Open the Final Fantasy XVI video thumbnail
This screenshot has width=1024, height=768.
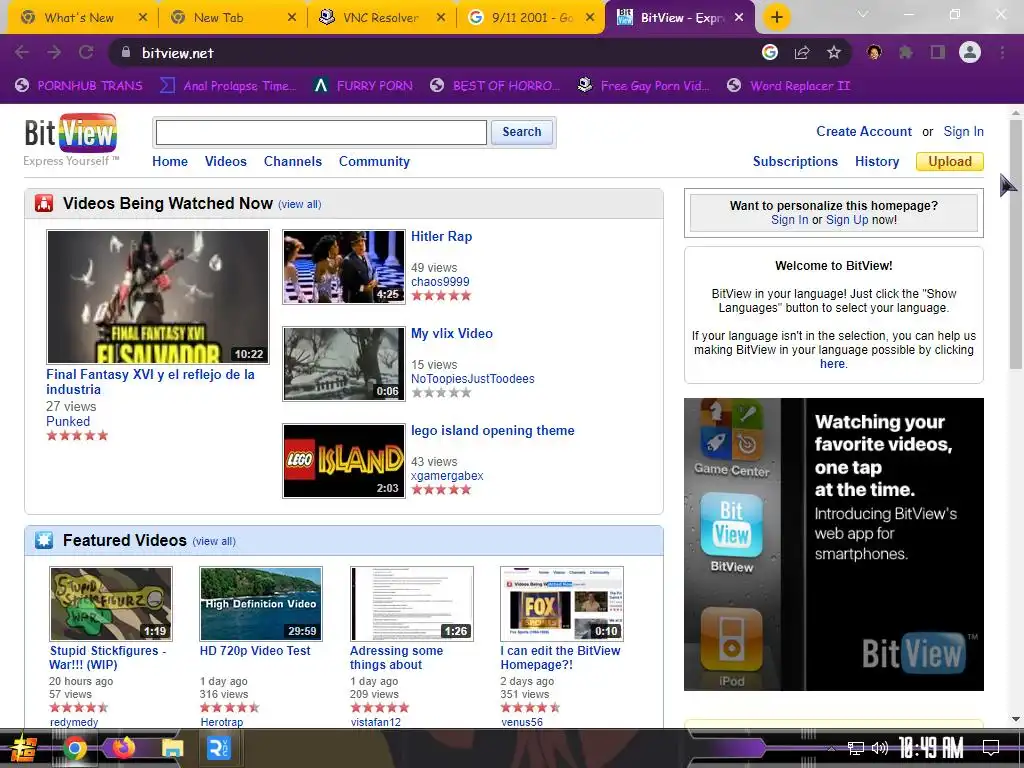click(158, 296)
